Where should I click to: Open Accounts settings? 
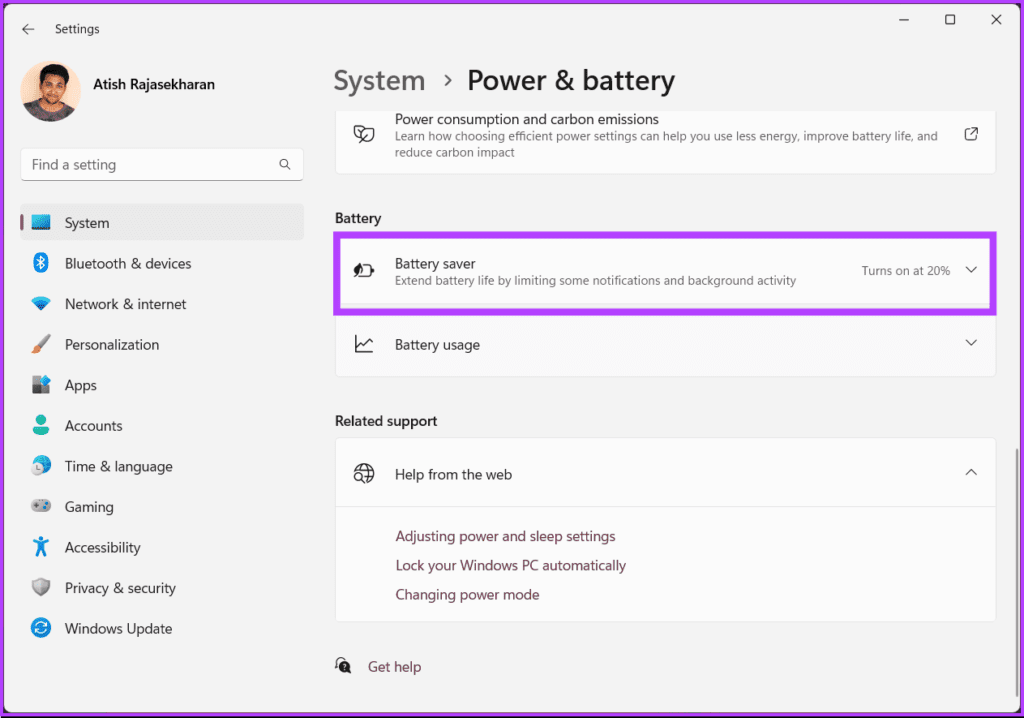(162, 425)
